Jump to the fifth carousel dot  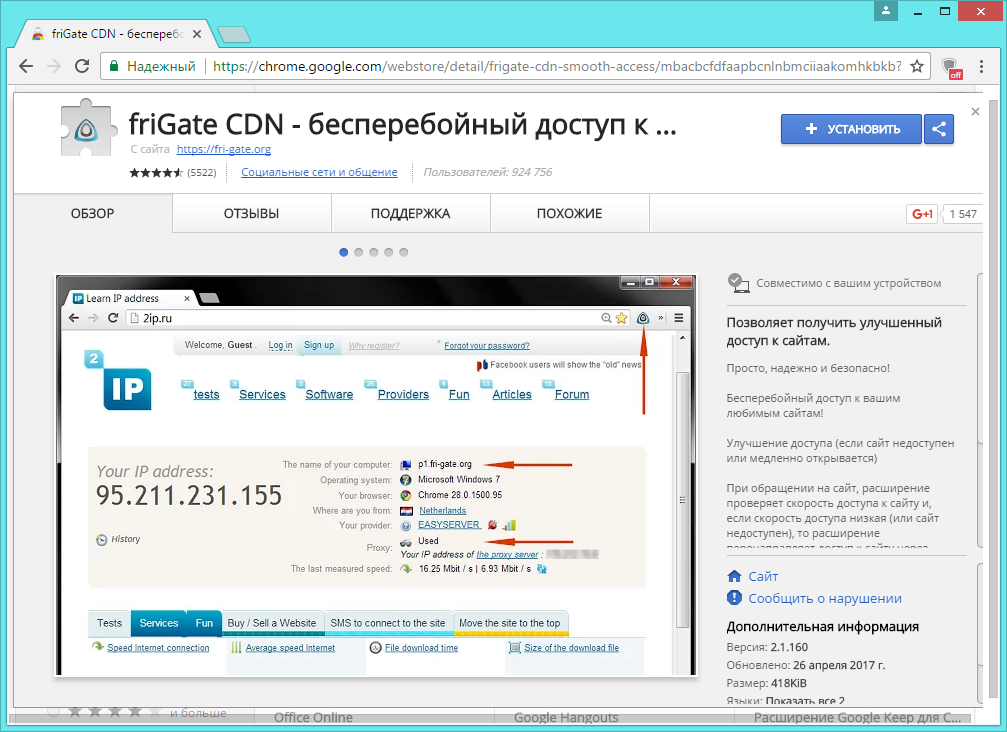tap(404, 252)
